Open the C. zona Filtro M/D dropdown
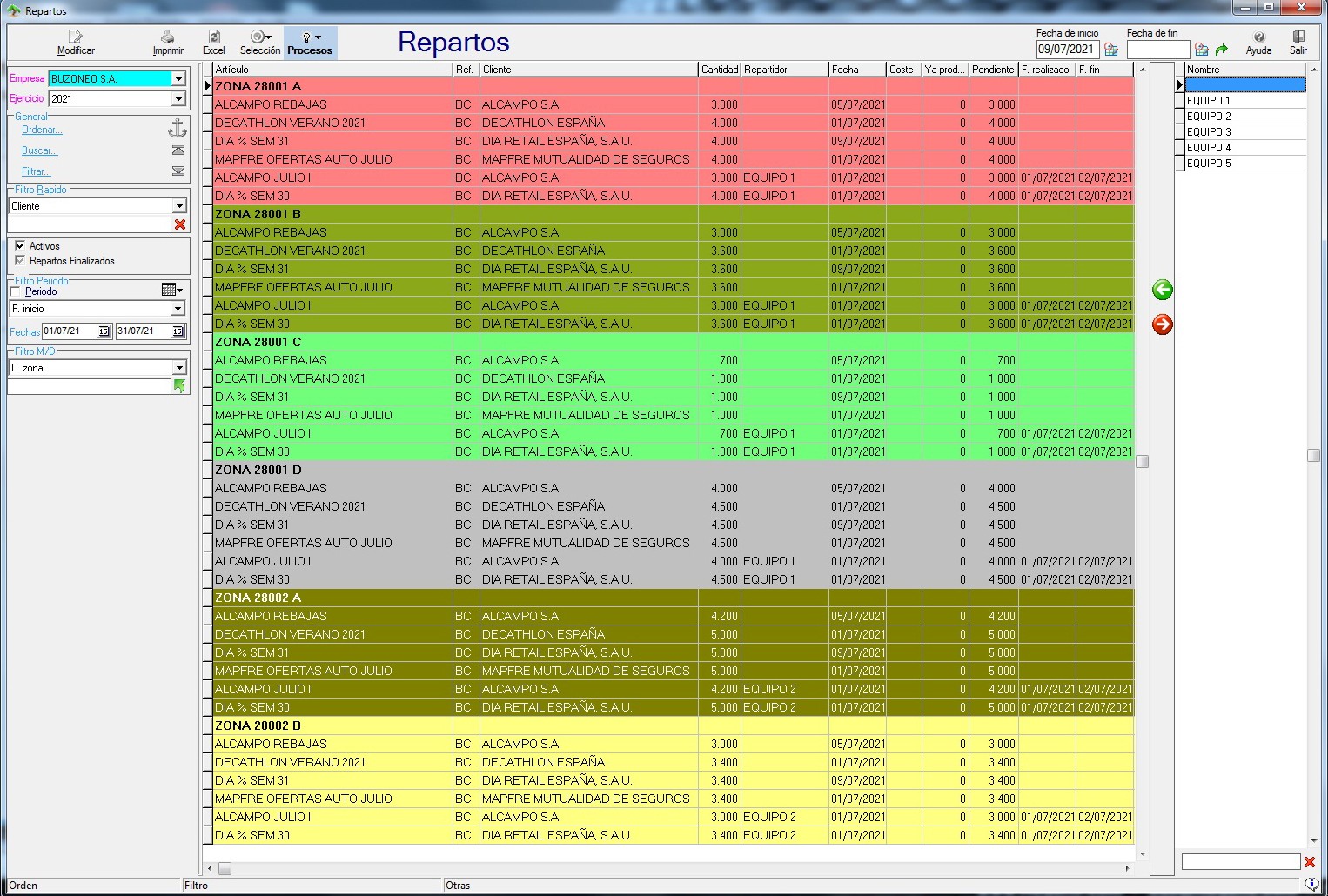This screenshot has height=896, width=1328. [178, 368]
